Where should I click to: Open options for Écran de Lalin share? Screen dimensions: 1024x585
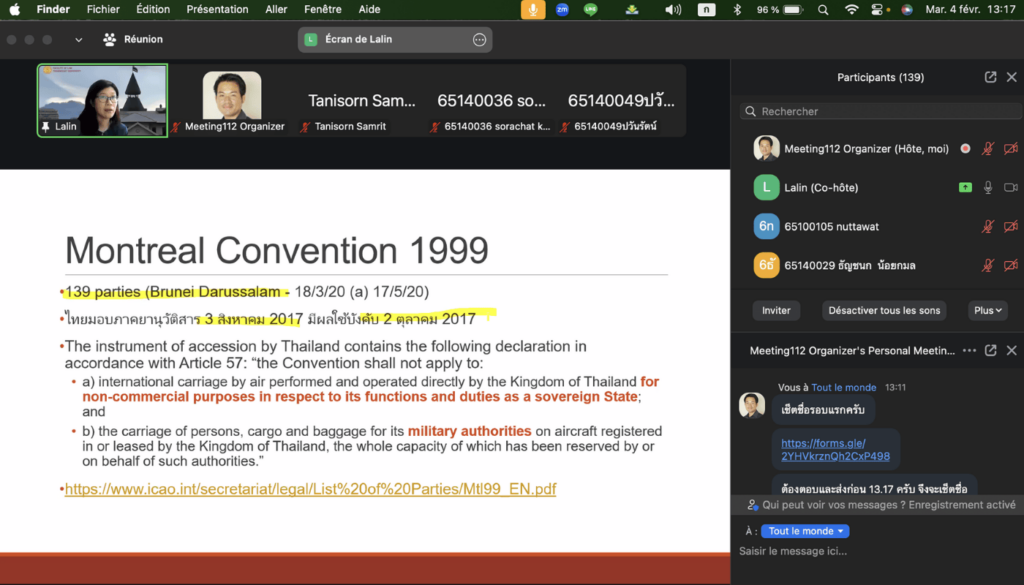tap(479, 40)
